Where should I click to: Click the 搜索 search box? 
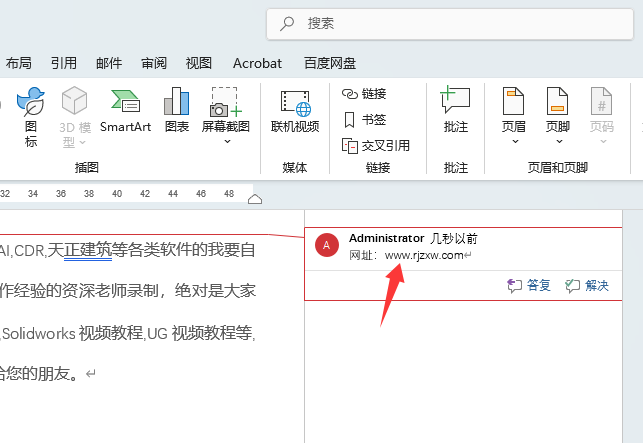[x=450, y=24]
